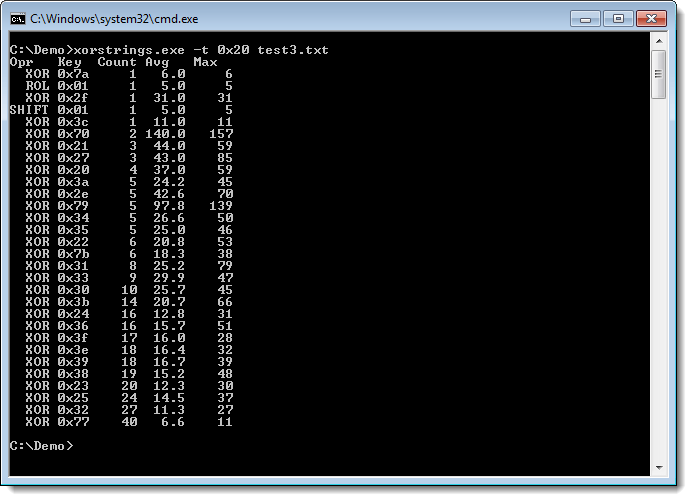Image resolution: width=692 pixels, height=501 pixels.
Task: Click the XOR 0x70 result row
Action: click(121, 134)
